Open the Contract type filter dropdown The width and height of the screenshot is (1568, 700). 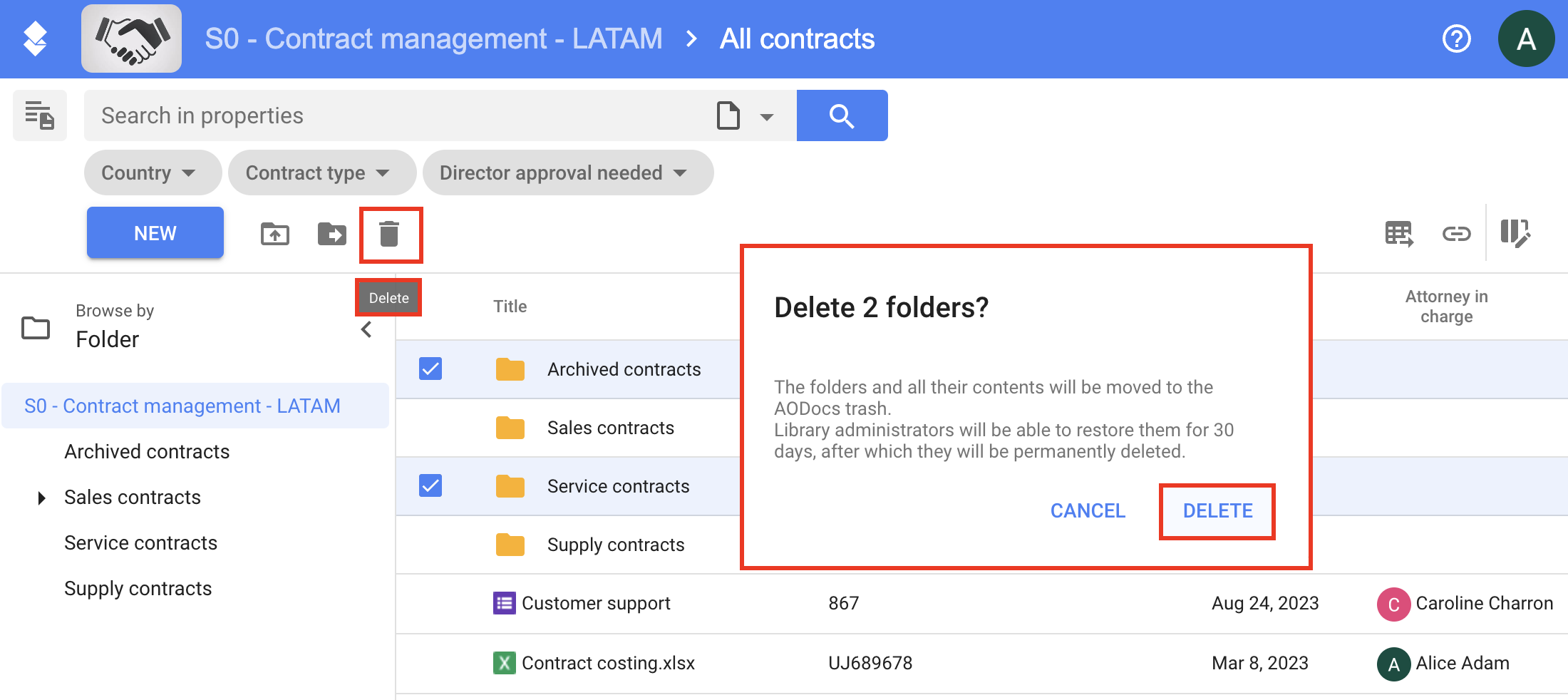tap(320, 173)
